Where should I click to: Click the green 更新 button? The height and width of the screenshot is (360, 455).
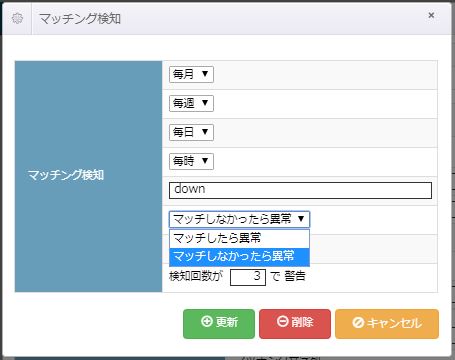pyautogui.click(x=219, y=324)
